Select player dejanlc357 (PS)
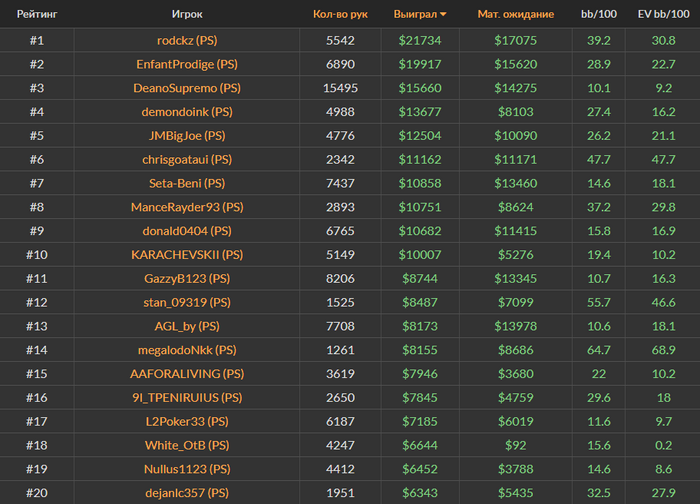The width and height of the screenshot is (700, 504). pyautogui.click(x=187, y=493)
